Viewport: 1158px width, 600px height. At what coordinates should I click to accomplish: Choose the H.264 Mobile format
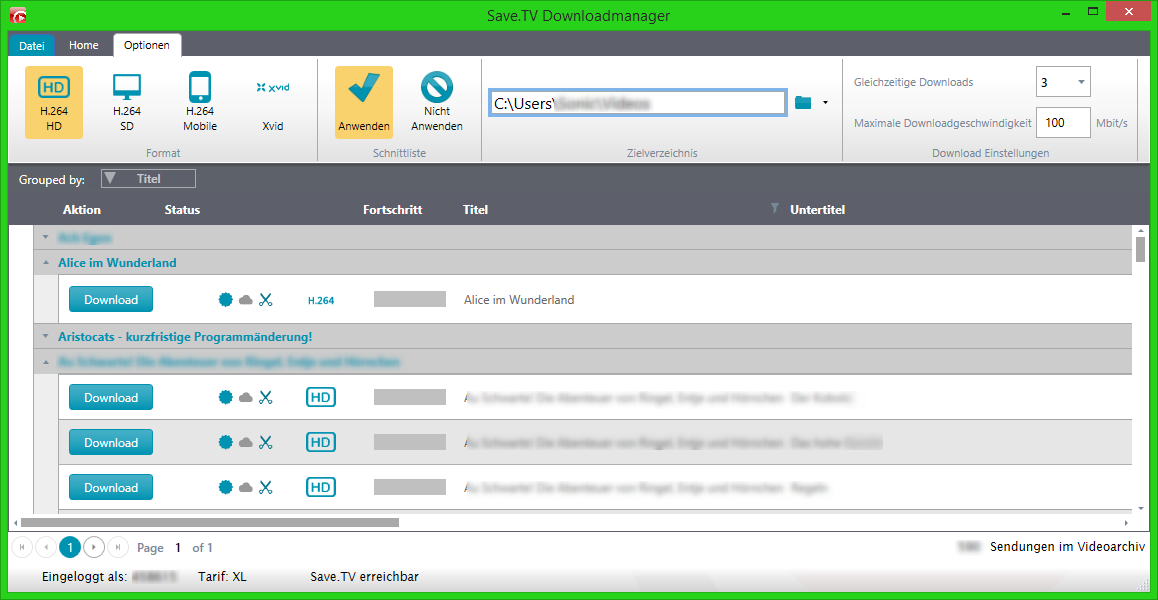pos(200,102)
